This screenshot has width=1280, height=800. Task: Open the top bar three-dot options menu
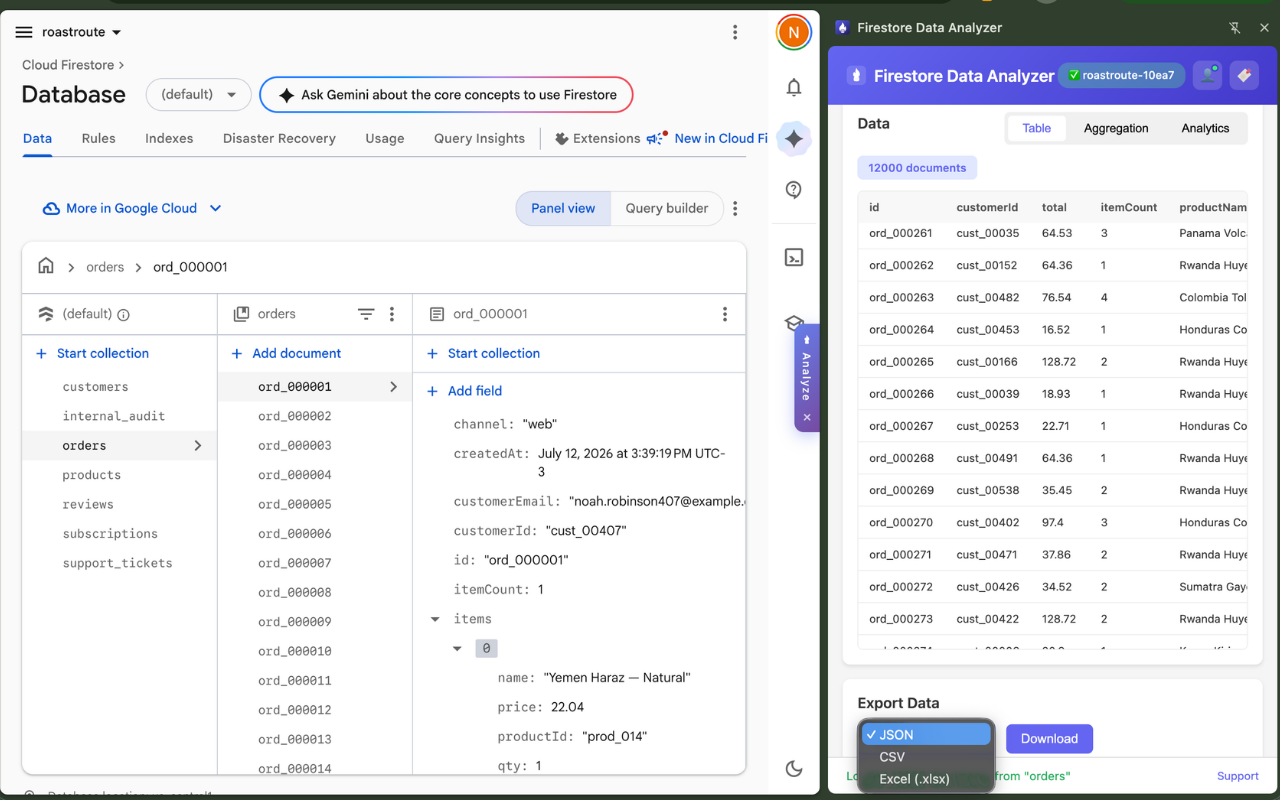click(735, 32)
